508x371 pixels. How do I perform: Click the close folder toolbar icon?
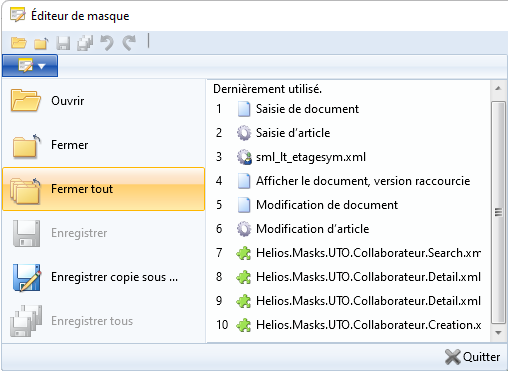pos(41,43)
